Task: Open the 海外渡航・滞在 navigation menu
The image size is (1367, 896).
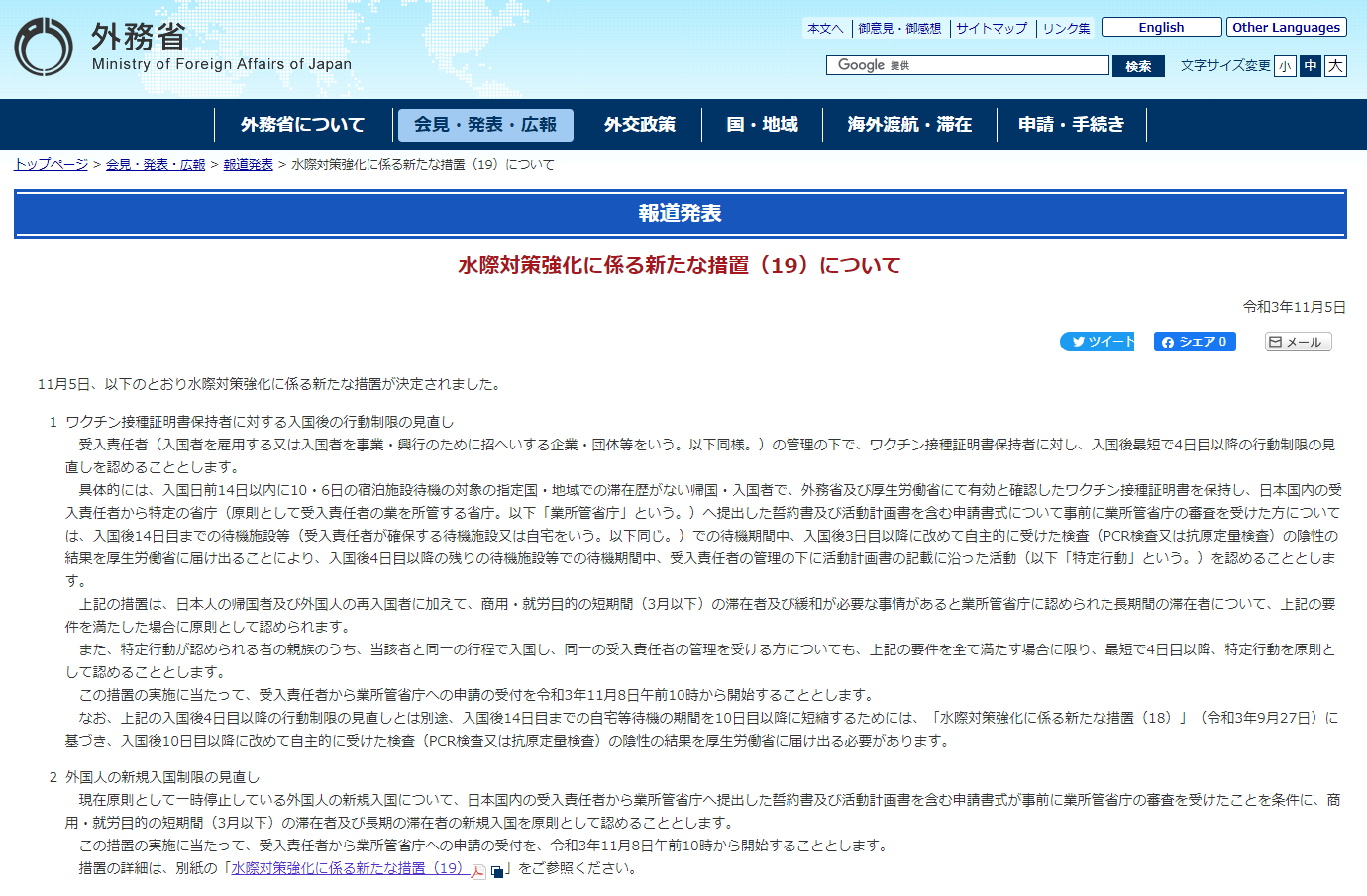Action: coord(909,124)
